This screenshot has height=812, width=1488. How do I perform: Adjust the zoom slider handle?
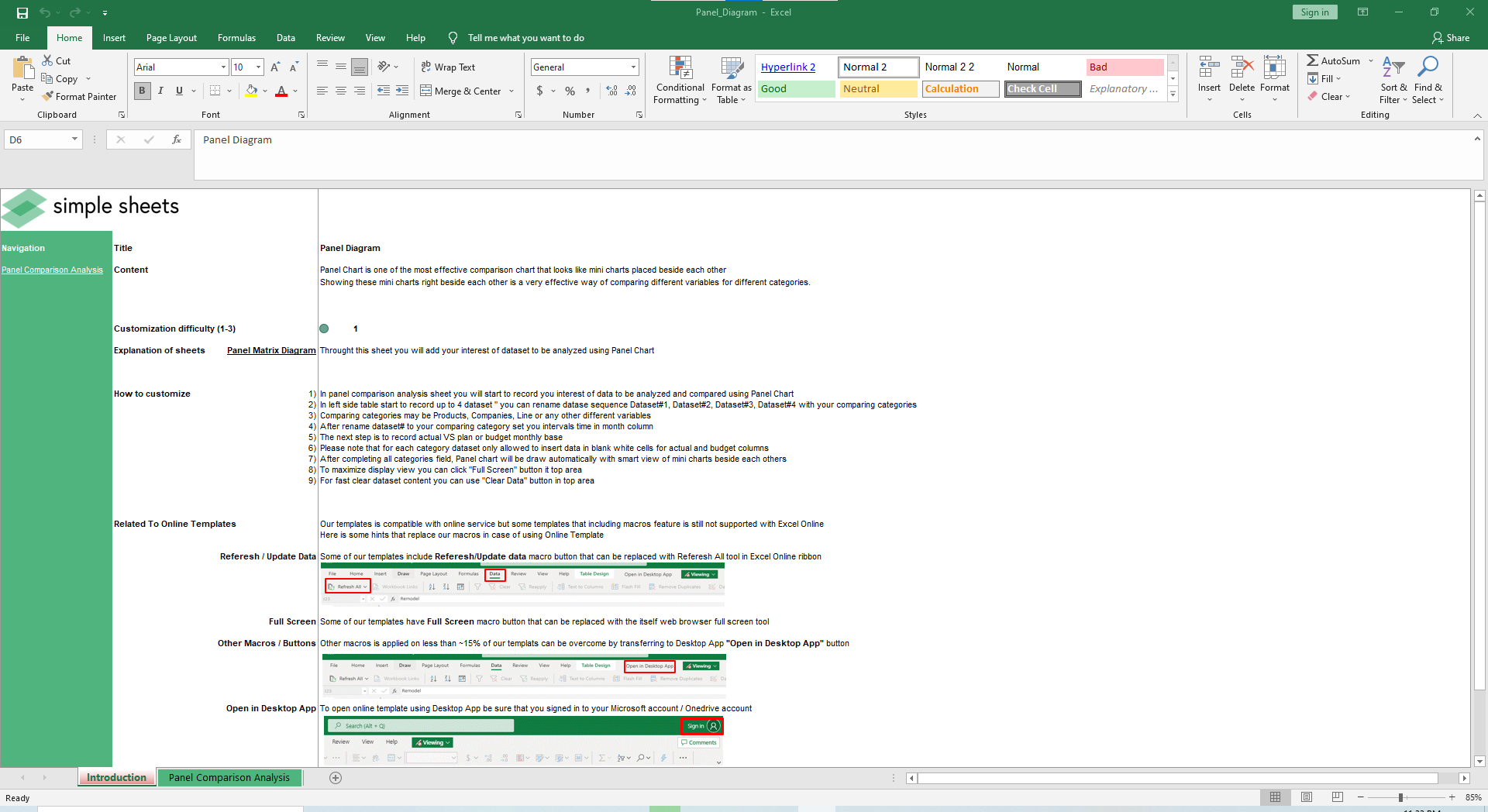(x=1401, y=797)
